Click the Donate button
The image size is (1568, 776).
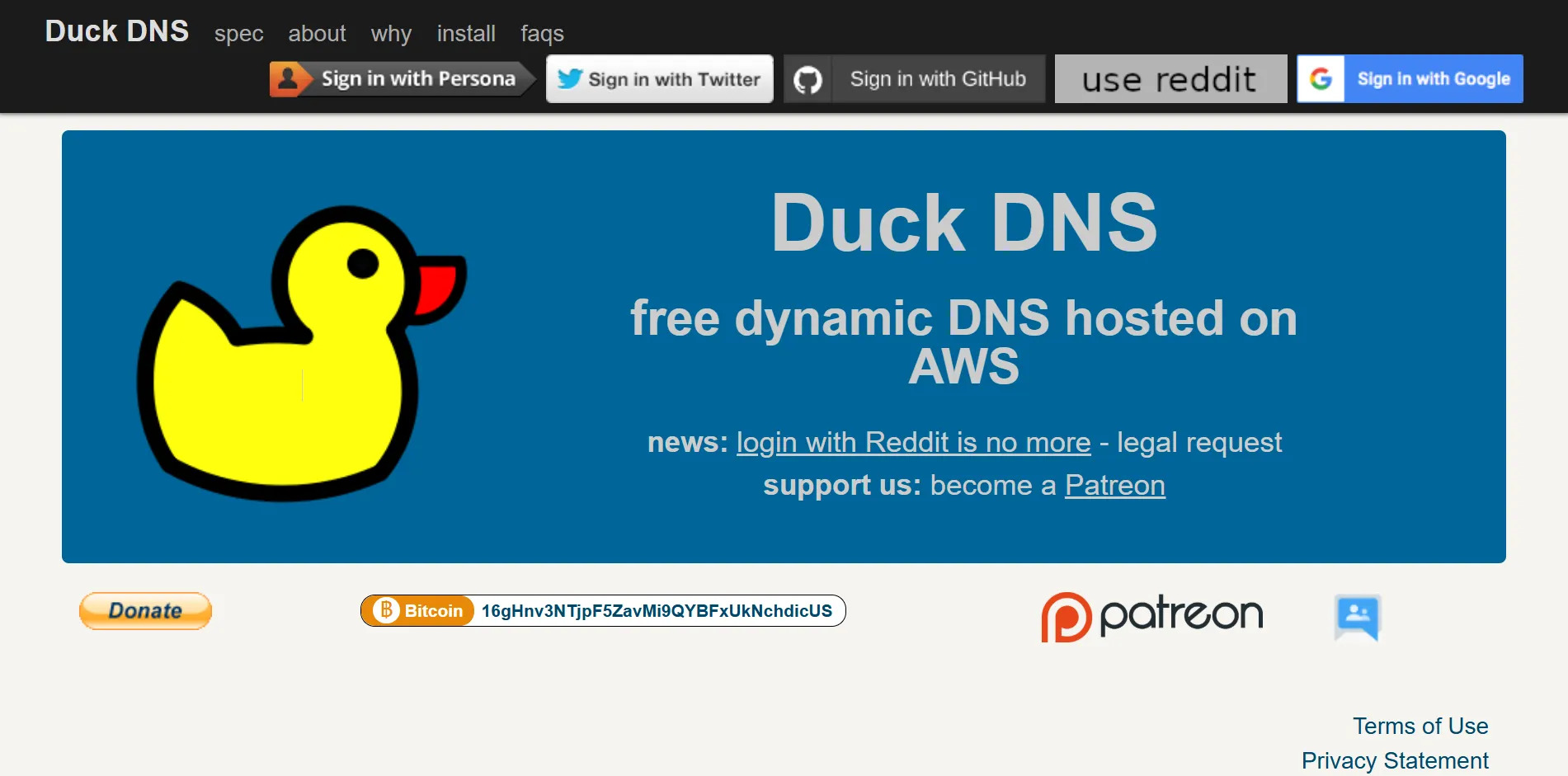[x=145, y=610]
